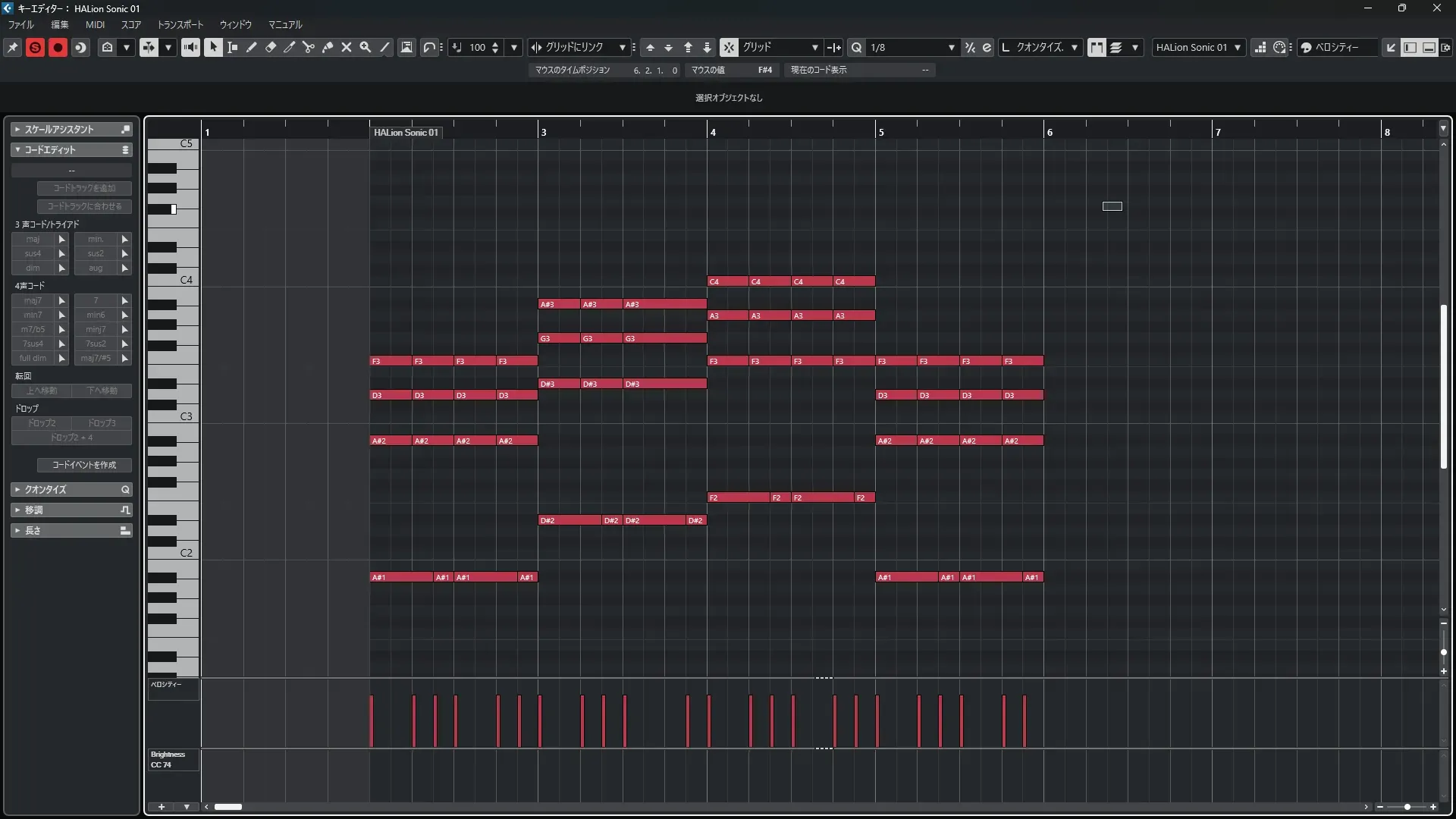Select the Line drawing tool
This screenshot has height=819, width=1456.
(385, 47)
